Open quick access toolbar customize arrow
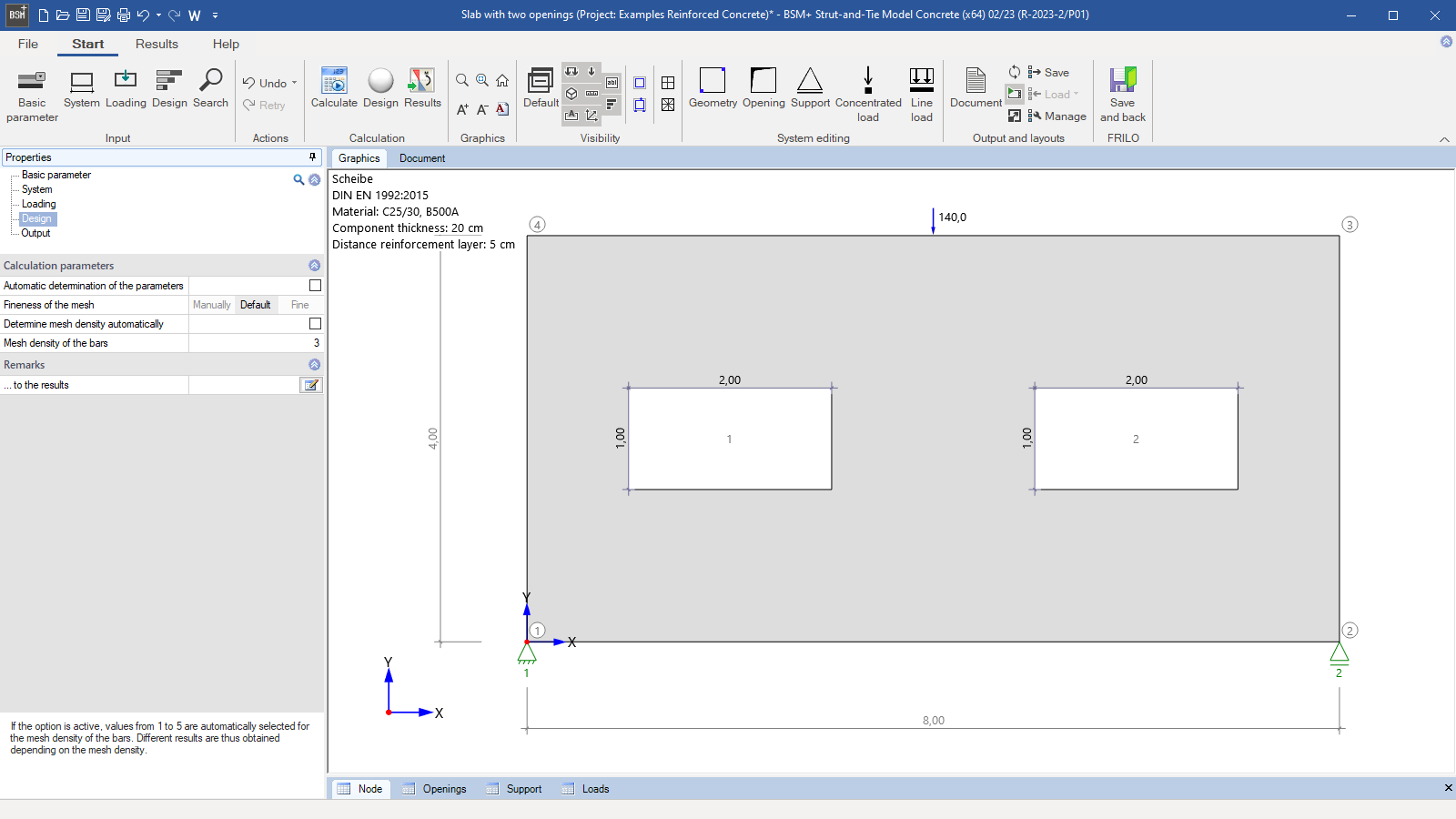The width and height of the screenshot is (1456, 819). click(x=216, y=15)
